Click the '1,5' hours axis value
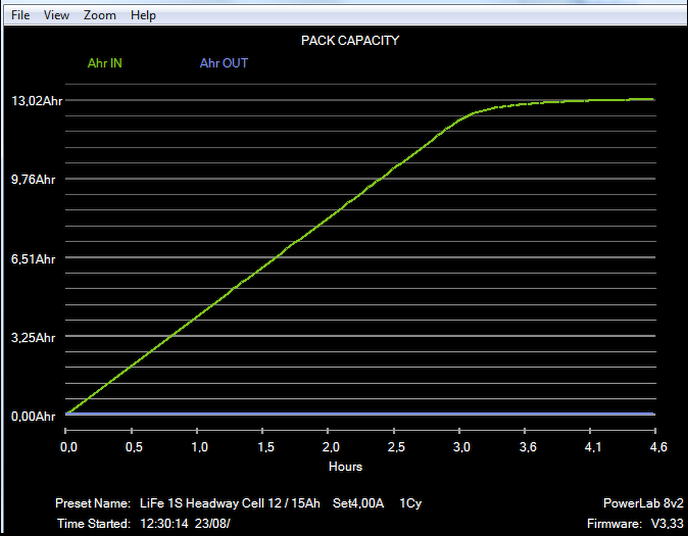Image resolution: width=688 pixels, height=536 pixels. (x=266, y=447)
